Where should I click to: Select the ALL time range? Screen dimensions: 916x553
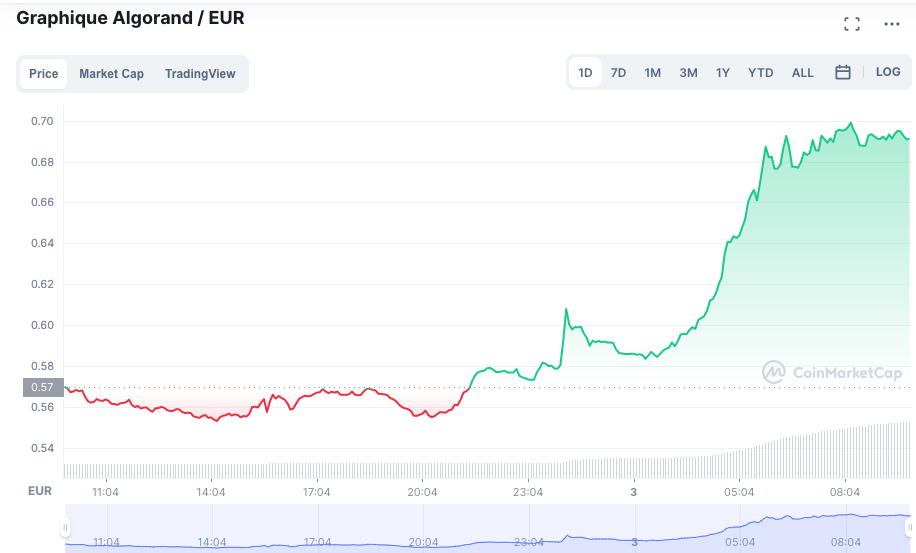coord(802,73)
